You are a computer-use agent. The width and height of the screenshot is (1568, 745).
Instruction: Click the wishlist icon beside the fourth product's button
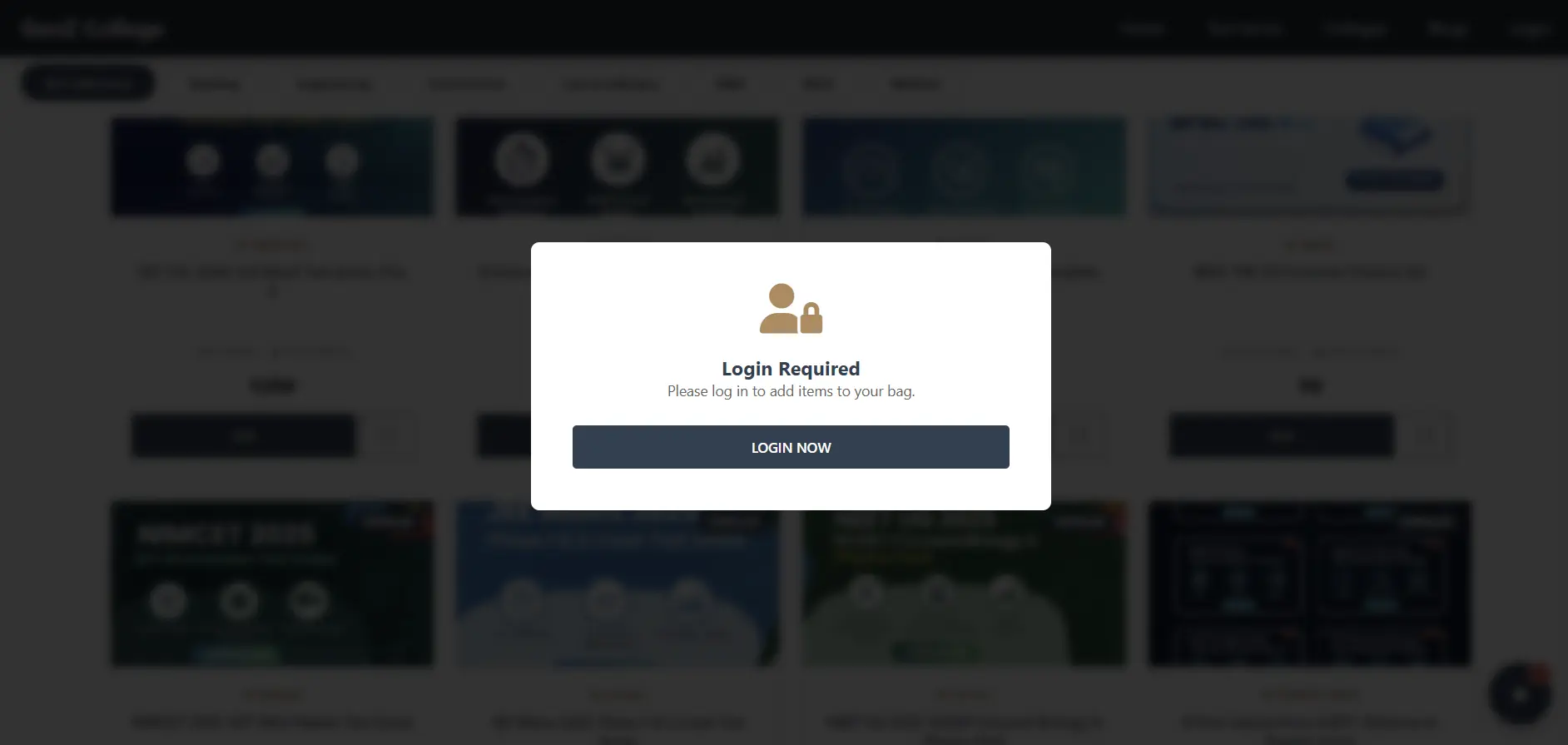(x=1428, y=435)
